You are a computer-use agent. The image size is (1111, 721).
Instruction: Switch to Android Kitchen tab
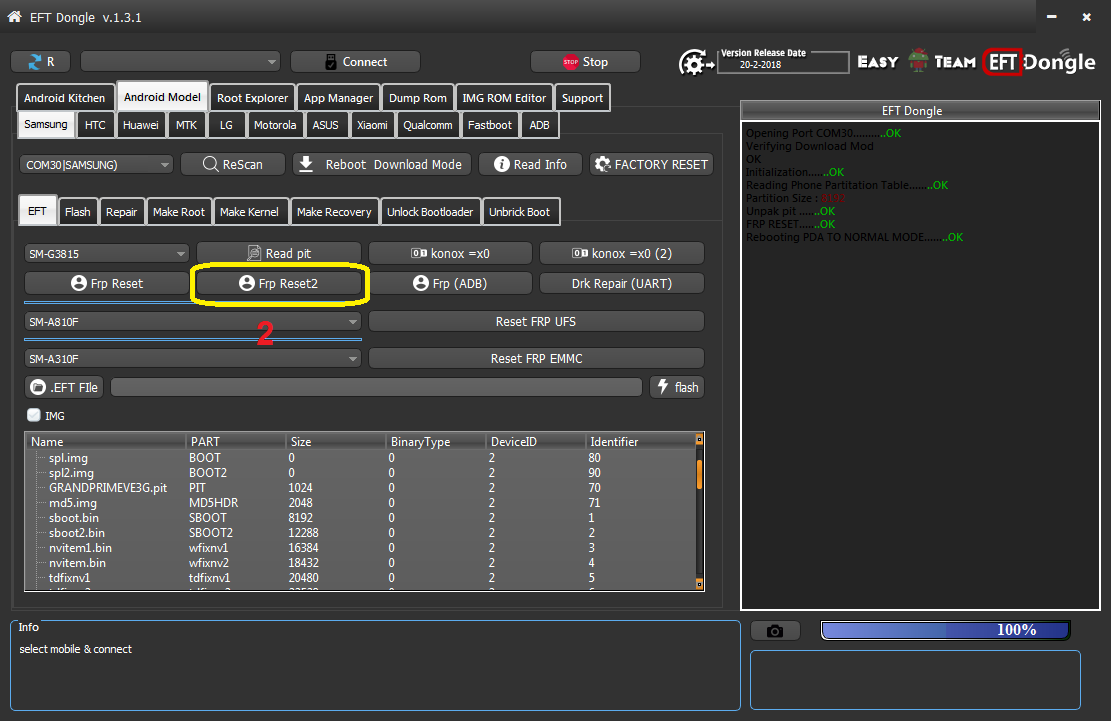pos(64,98)
